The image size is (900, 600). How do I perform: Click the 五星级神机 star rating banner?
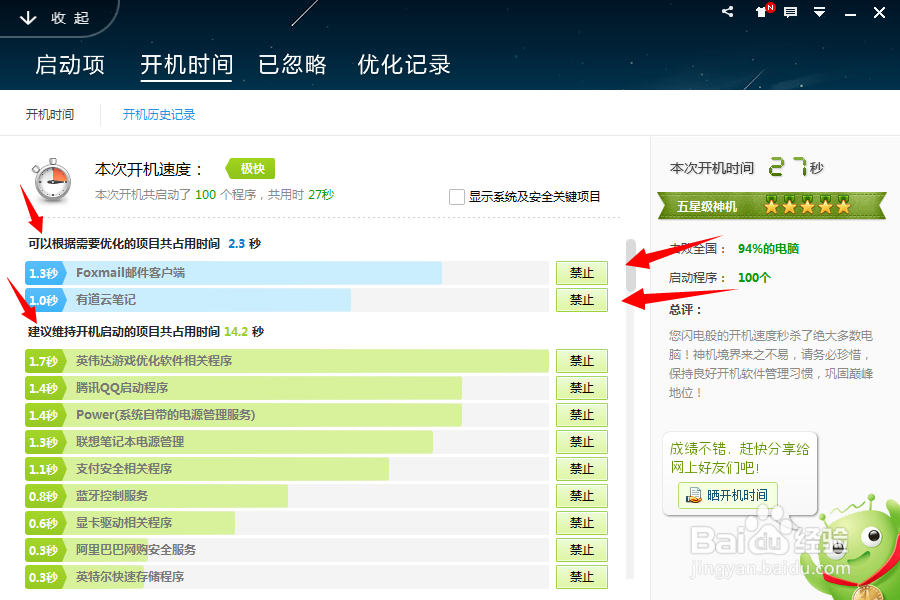772,206
